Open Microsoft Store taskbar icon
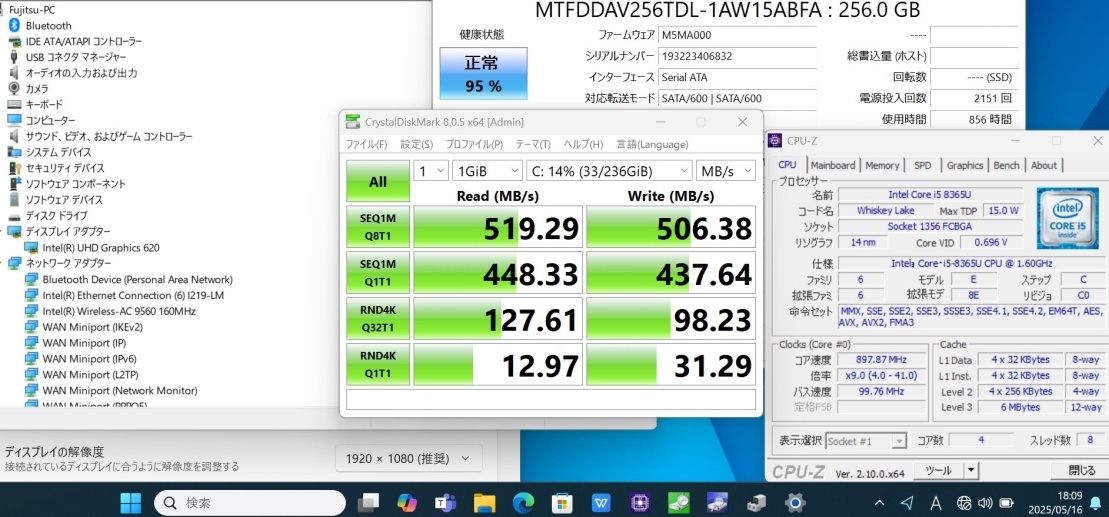The height and width of the screenshot is (517, 1109). tap(562, 503)
